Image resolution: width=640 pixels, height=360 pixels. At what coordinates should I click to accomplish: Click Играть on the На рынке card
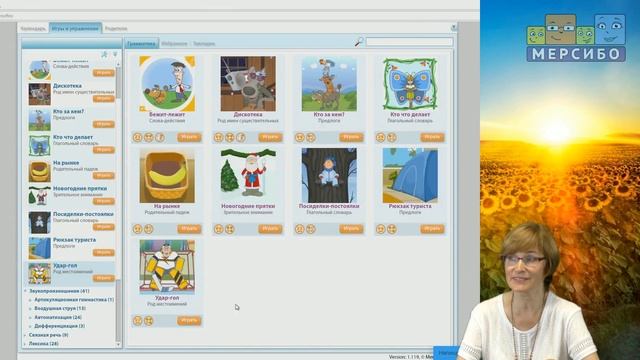(189, 229)
